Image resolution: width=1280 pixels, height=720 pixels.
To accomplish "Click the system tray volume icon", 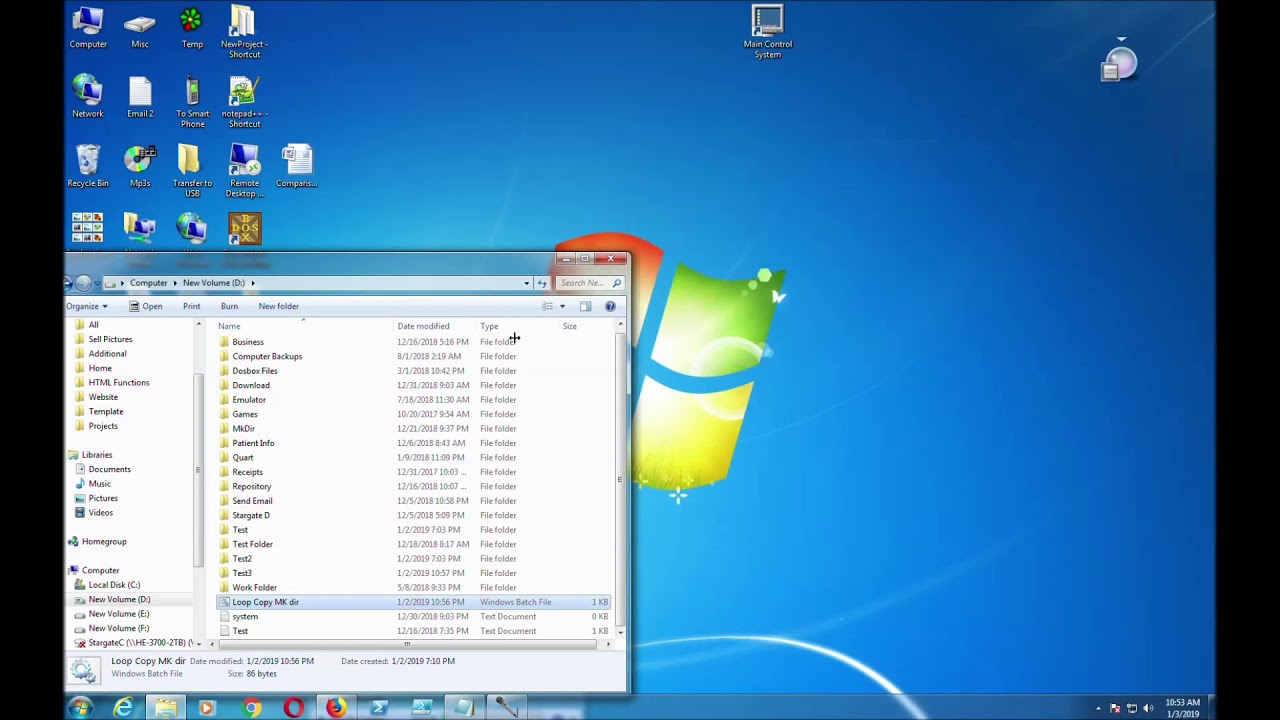I will pos(1148,708).
